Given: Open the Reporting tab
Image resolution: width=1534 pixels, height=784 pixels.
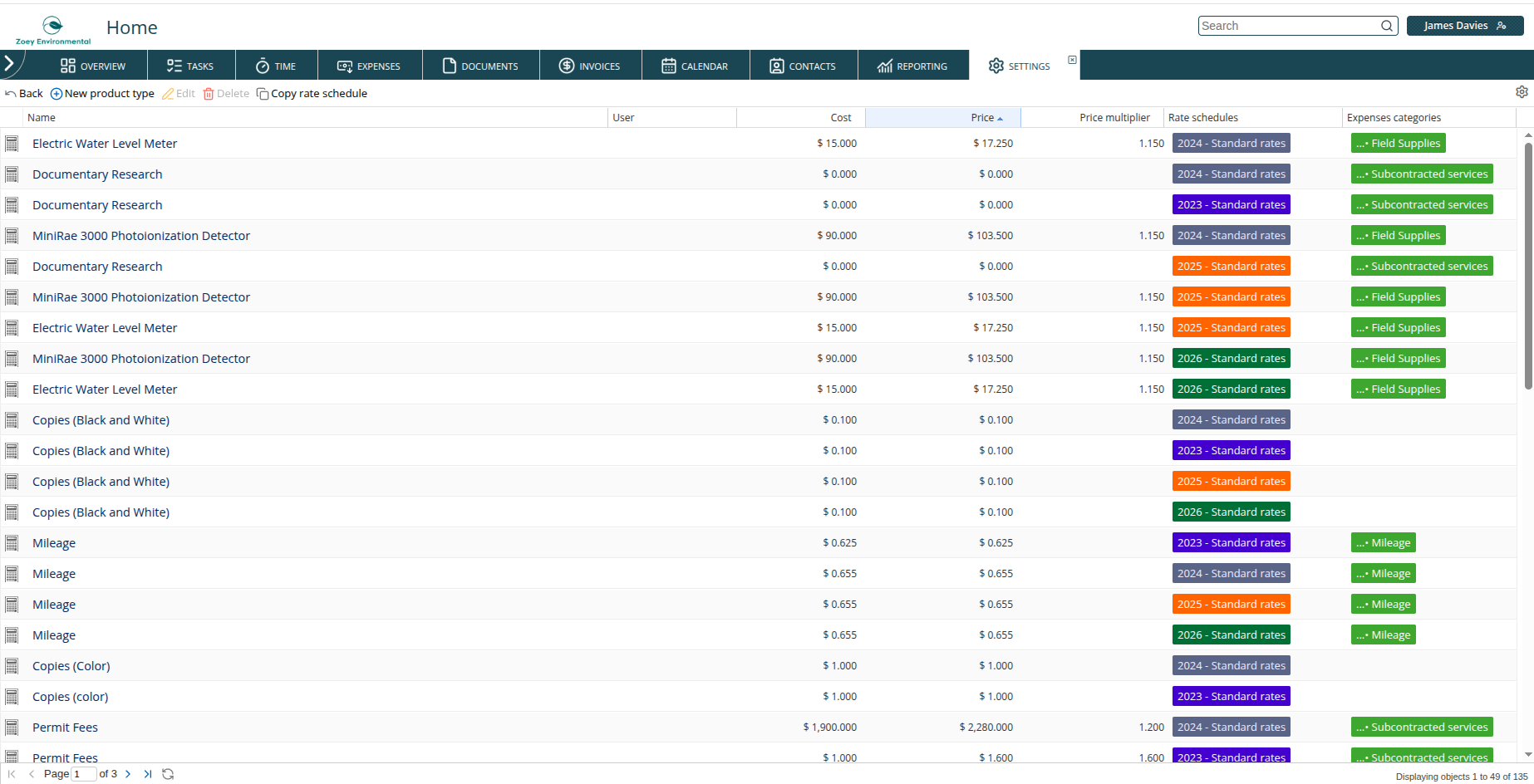Looking at the screenshot, I should click(912, 66).
